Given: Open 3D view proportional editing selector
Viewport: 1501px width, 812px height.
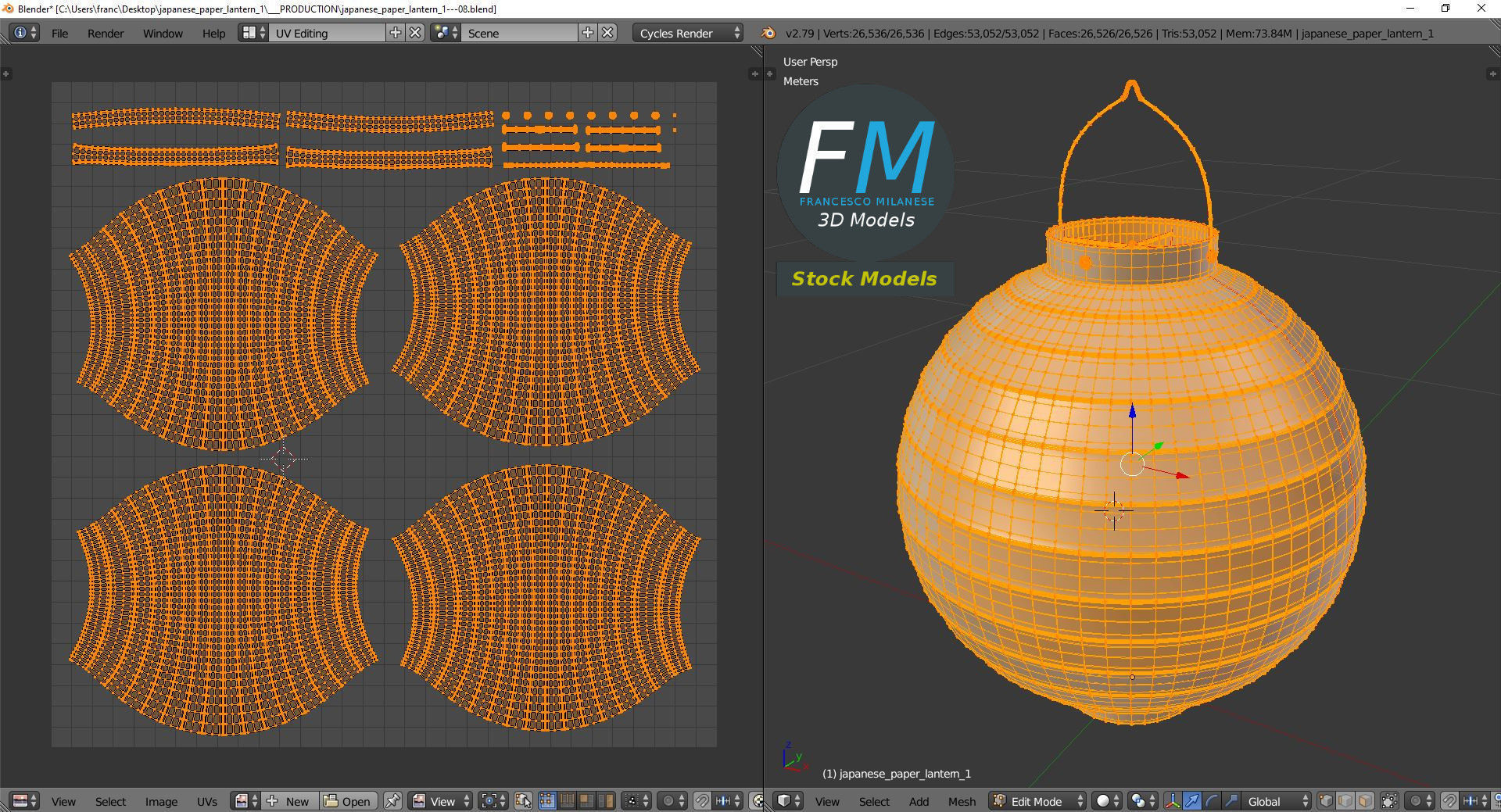Looking at the screenshot, I should [1420, 801].
